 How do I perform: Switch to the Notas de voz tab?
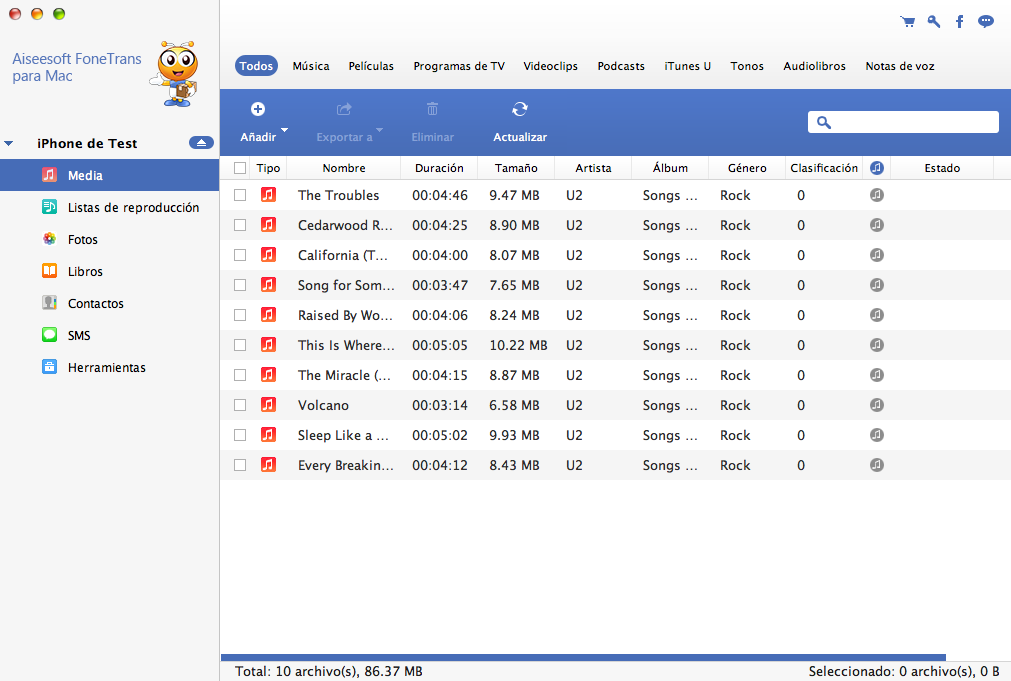click(899, 66)
